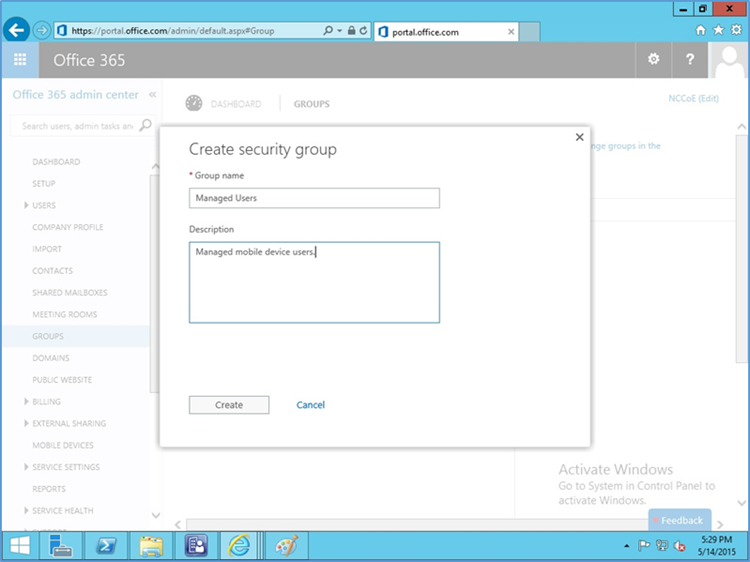
Task: Open Office 365 help question mark
Action: click(x=690, y=59)
